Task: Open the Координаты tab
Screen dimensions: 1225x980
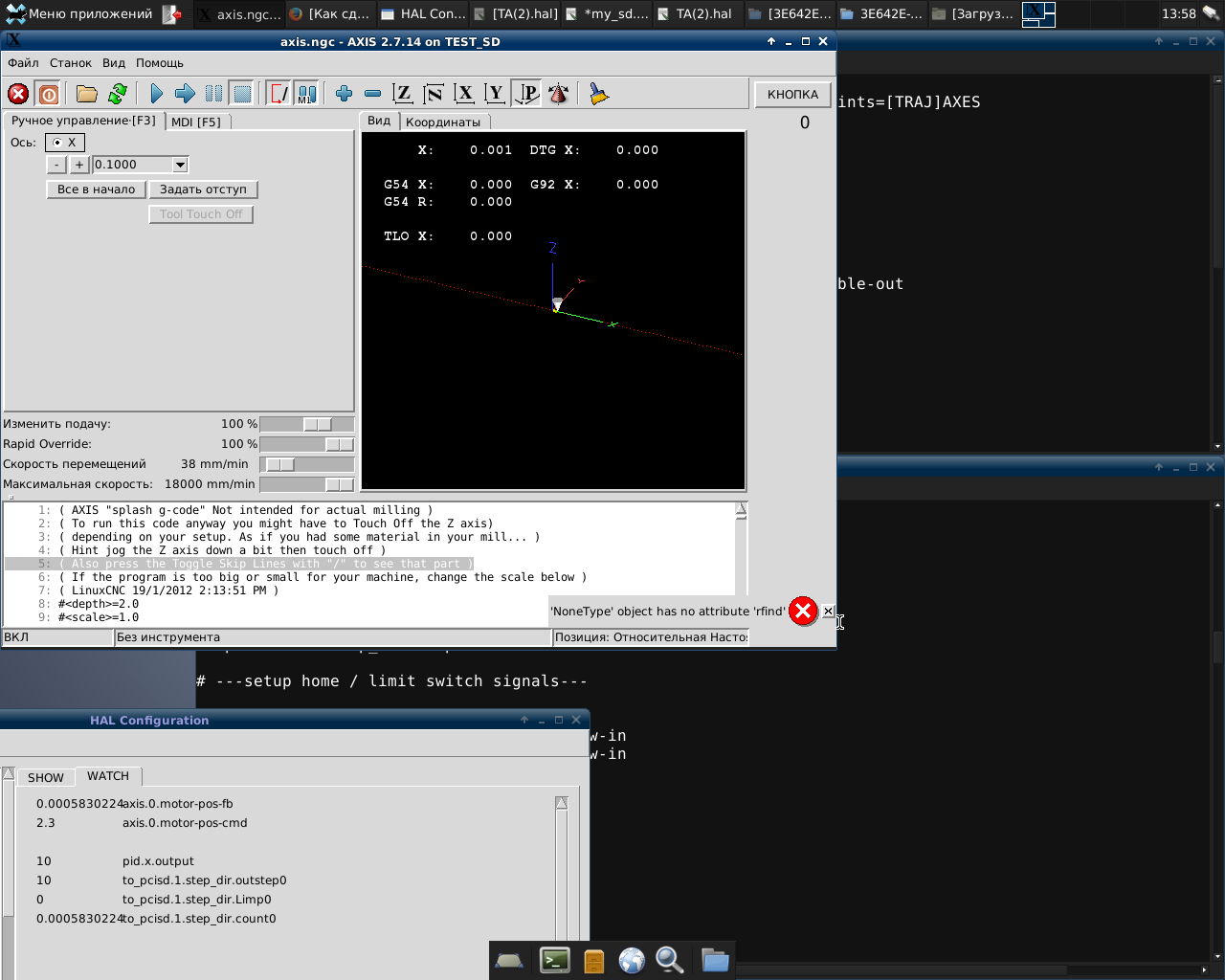Action: 443,122
